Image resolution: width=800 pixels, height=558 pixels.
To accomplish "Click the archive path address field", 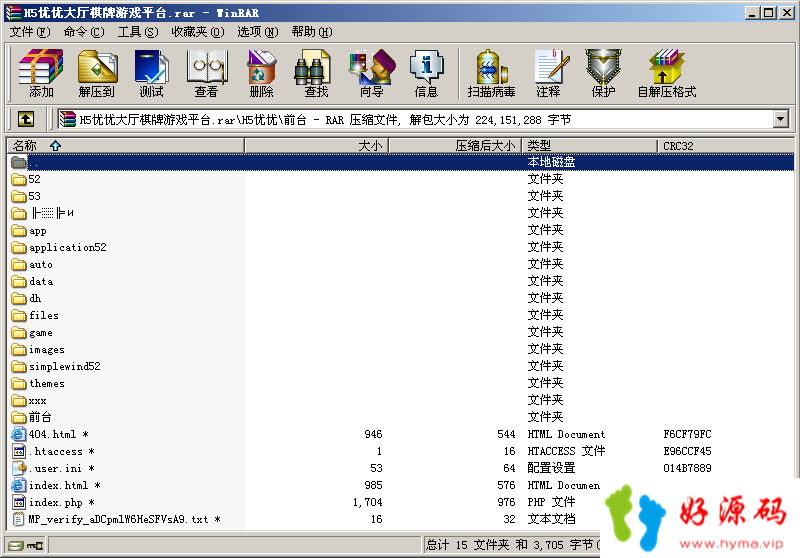I will pos(415,119).
